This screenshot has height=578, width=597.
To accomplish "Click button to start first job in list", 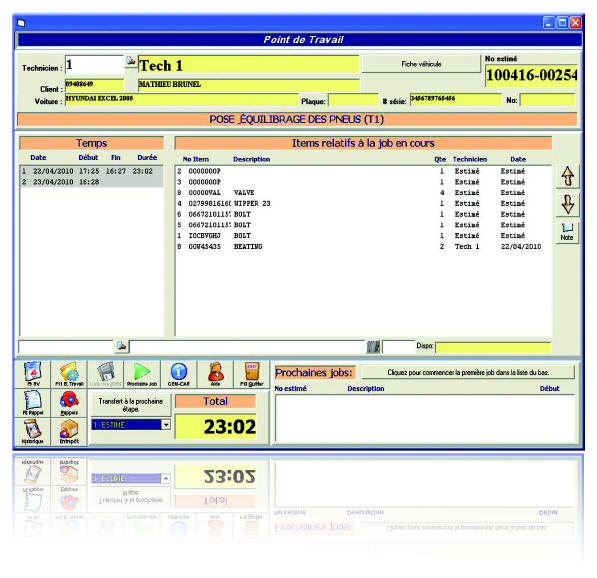I will coord(468,372).
